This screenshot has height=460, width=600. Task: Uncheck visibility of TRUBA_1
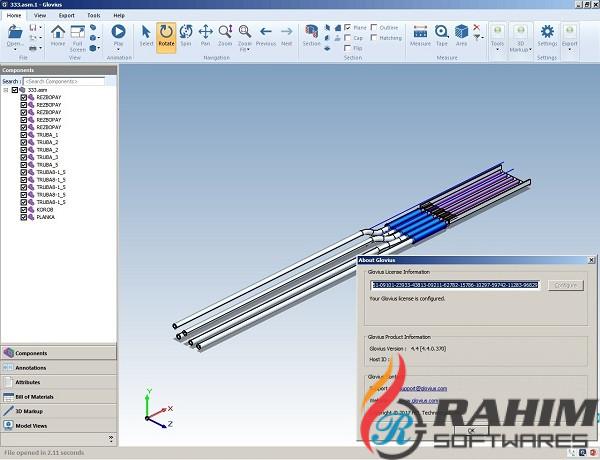coord(23,135)
